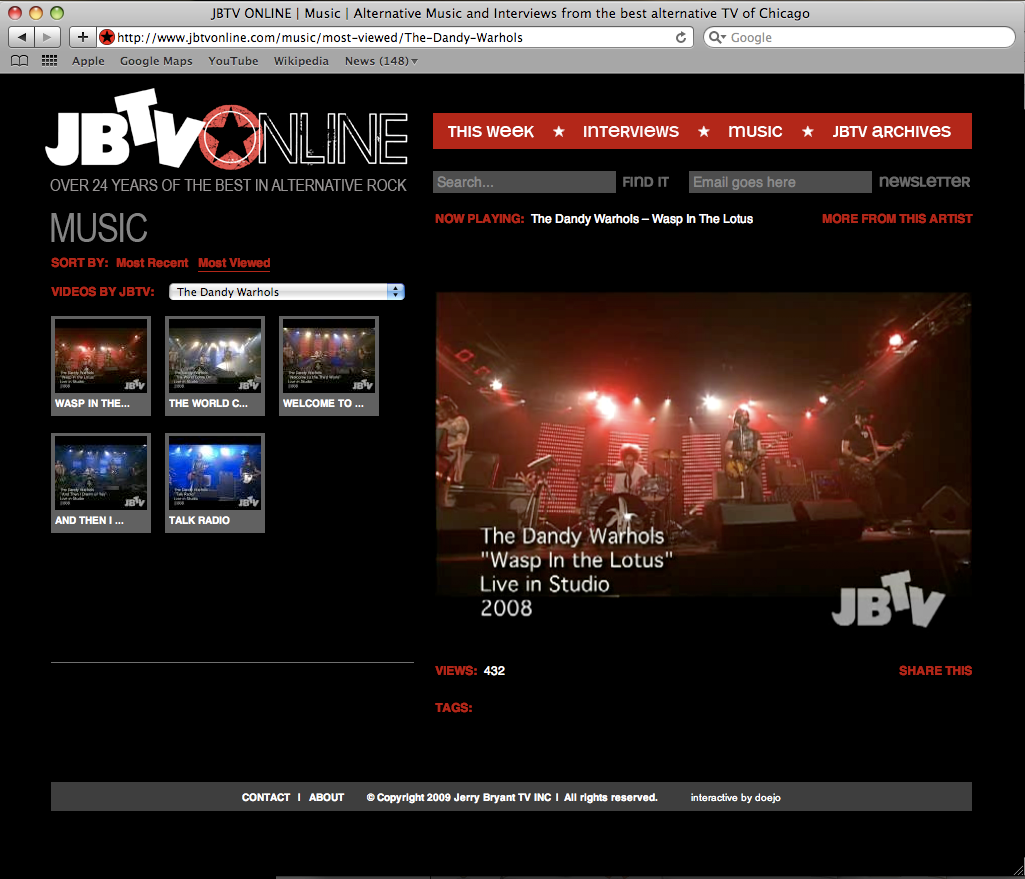Open the YouTube bookmark
This screenshot has height=879, width=1025.
[x=233, y=61]
